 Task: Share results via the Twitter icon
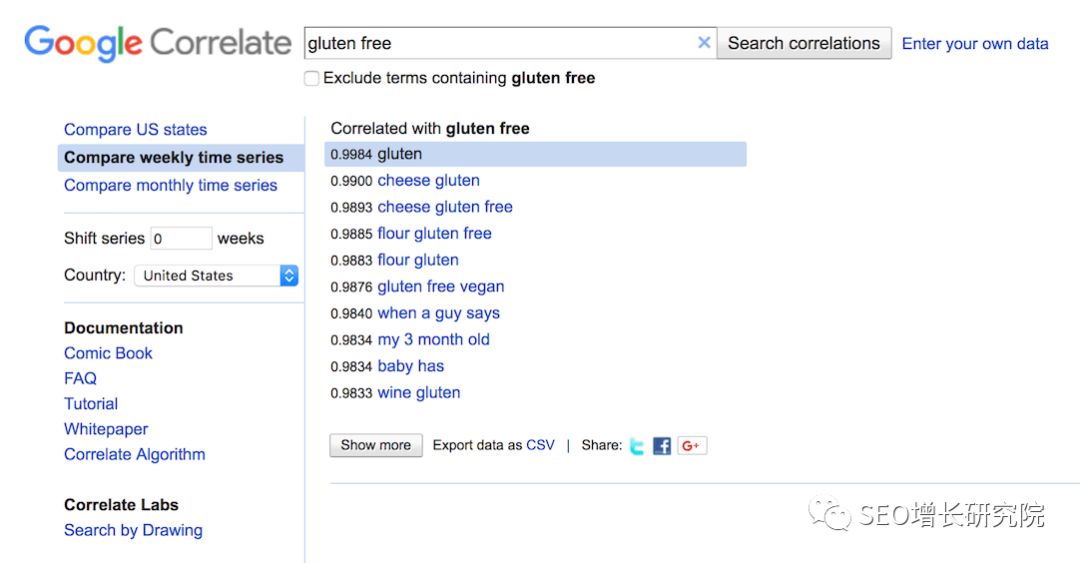[x=637, y=446]
